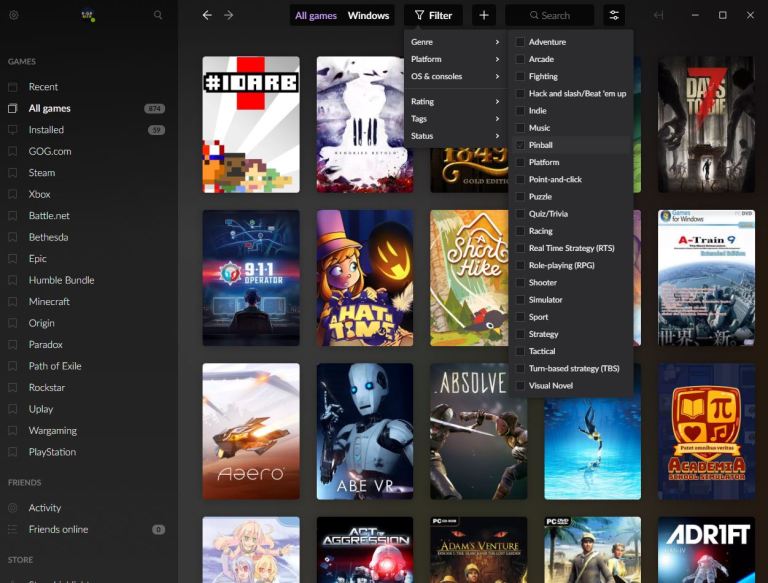Image resolution: width=768 pixels, height=583 pixels.
Task: Expand the Tags filter submenu
Action: [x=455, y=119]
